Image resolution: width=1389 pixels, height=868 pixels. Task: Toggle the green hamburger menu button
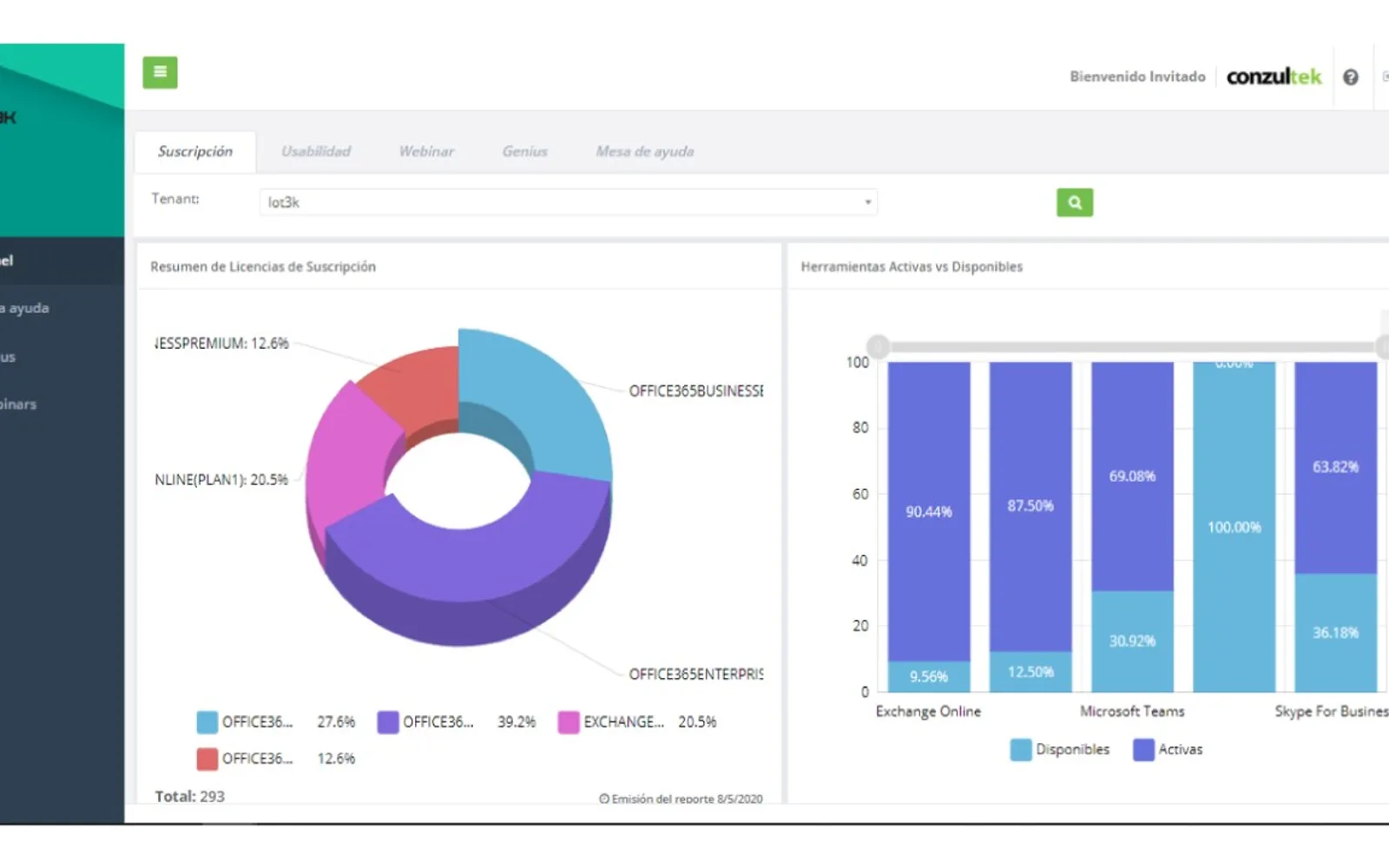(160, 72)
